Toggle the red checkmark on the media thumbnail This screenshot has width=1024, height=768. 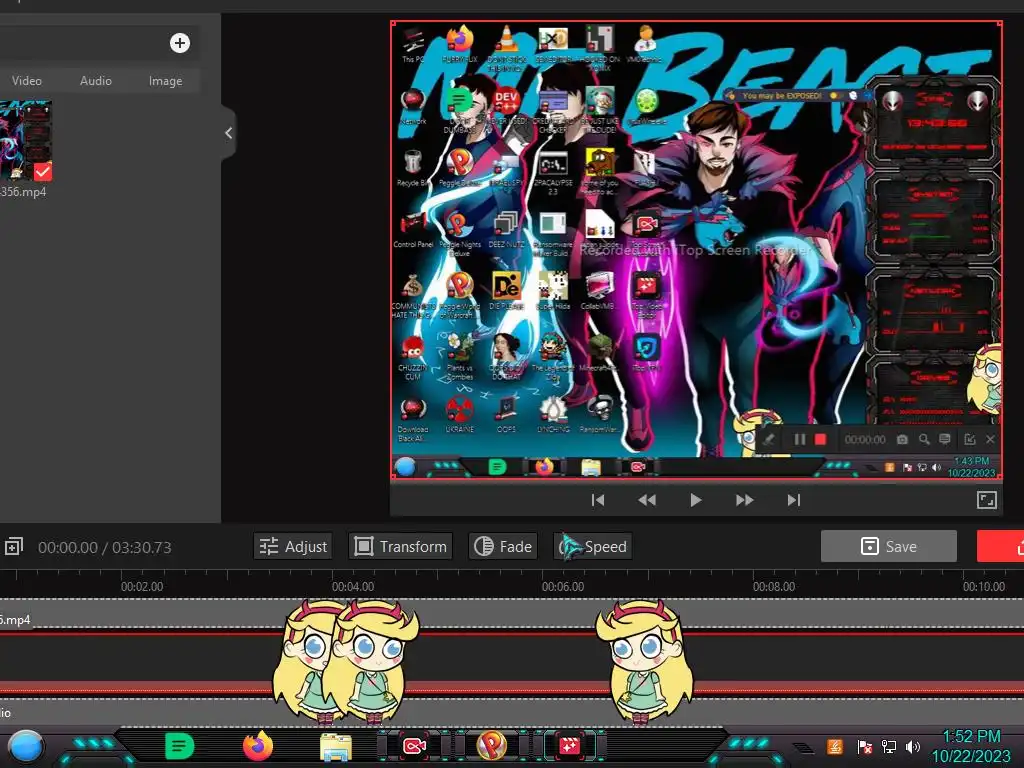point(42,172)
